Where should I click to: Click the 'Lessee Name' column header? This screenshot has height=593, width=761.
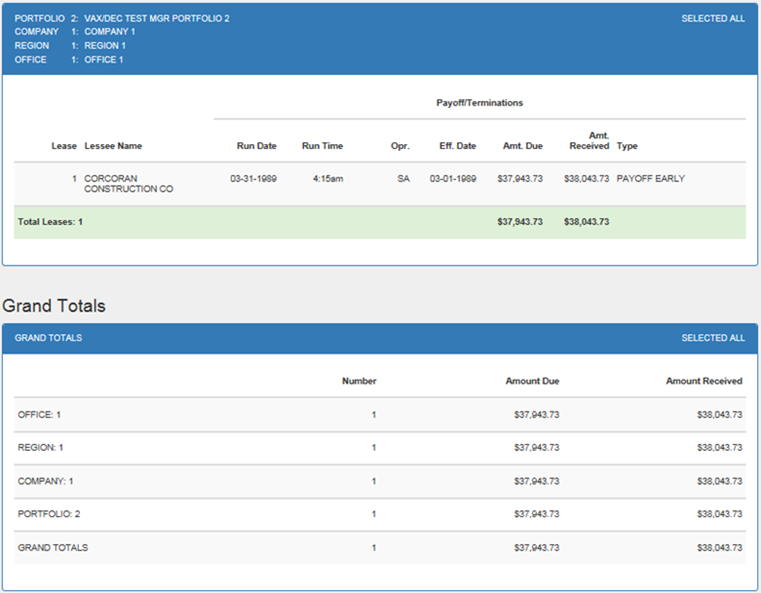pos(113,146)
